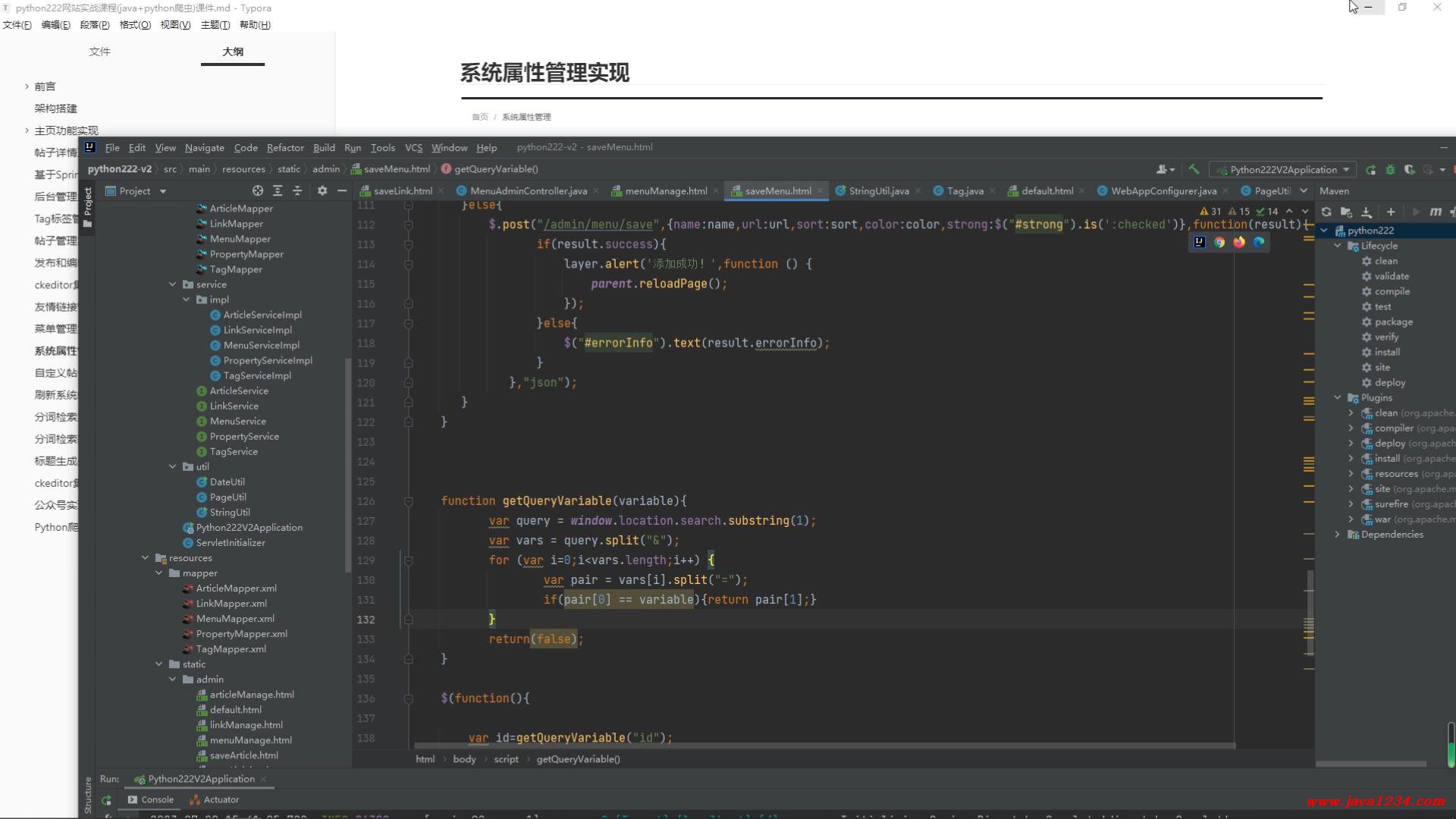The width and height of the screenshot is (1456, 819).
Task: Click Select Opened File target icon
Action: pyautogui.click(x=258, y=191)
